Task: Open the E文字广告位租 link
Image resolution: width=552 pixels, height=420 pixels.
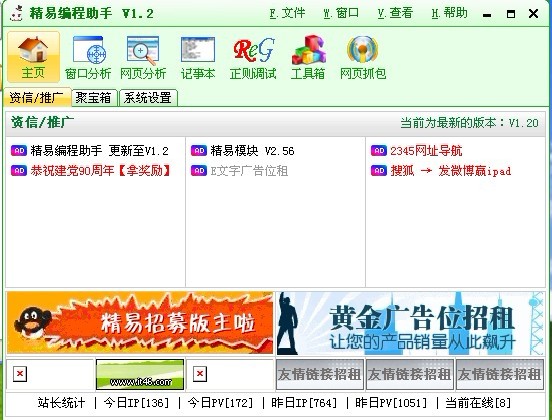Action: 249,171
